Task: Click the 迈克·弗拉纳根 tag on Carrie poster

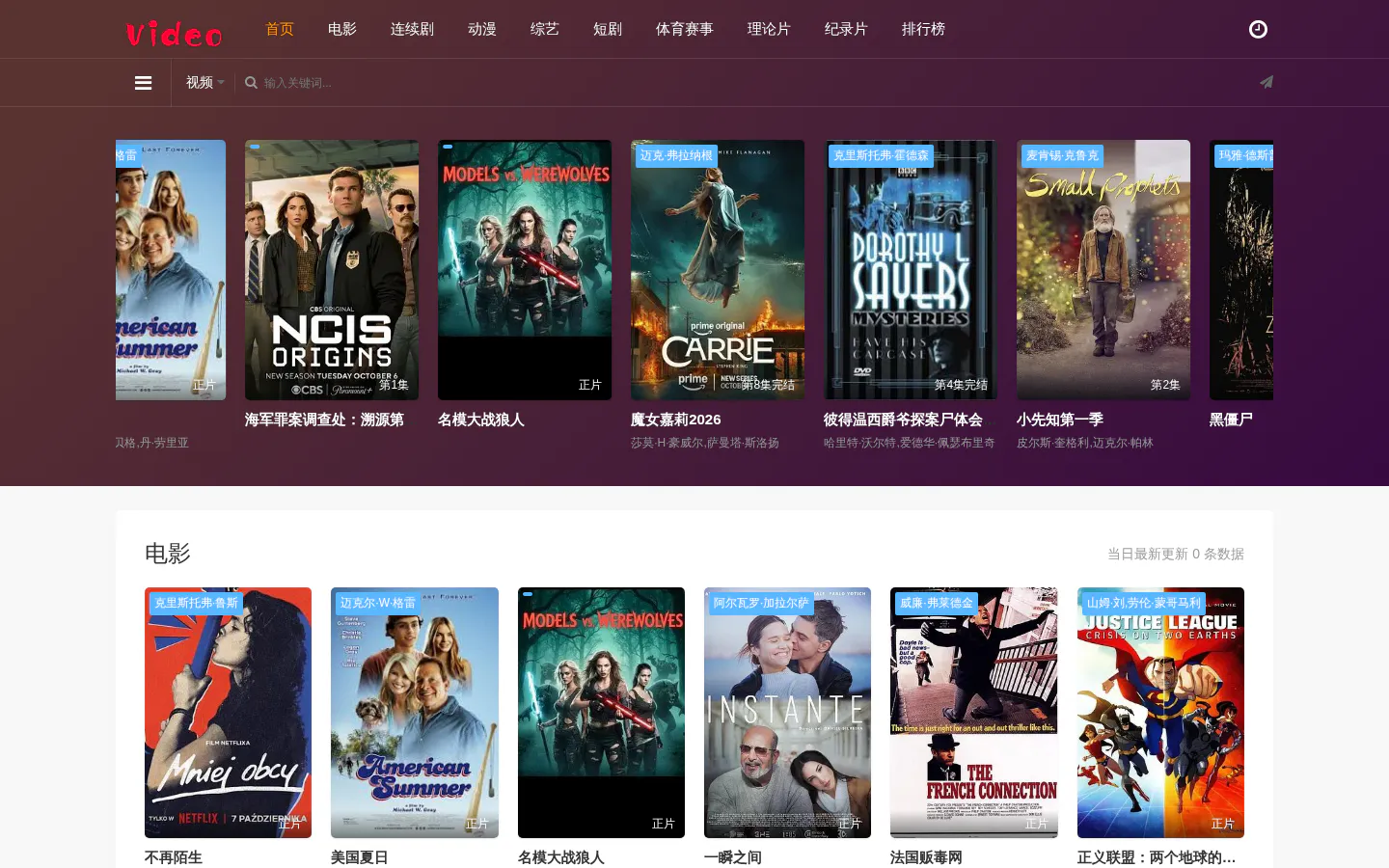Action: click(x=676, y=155)
